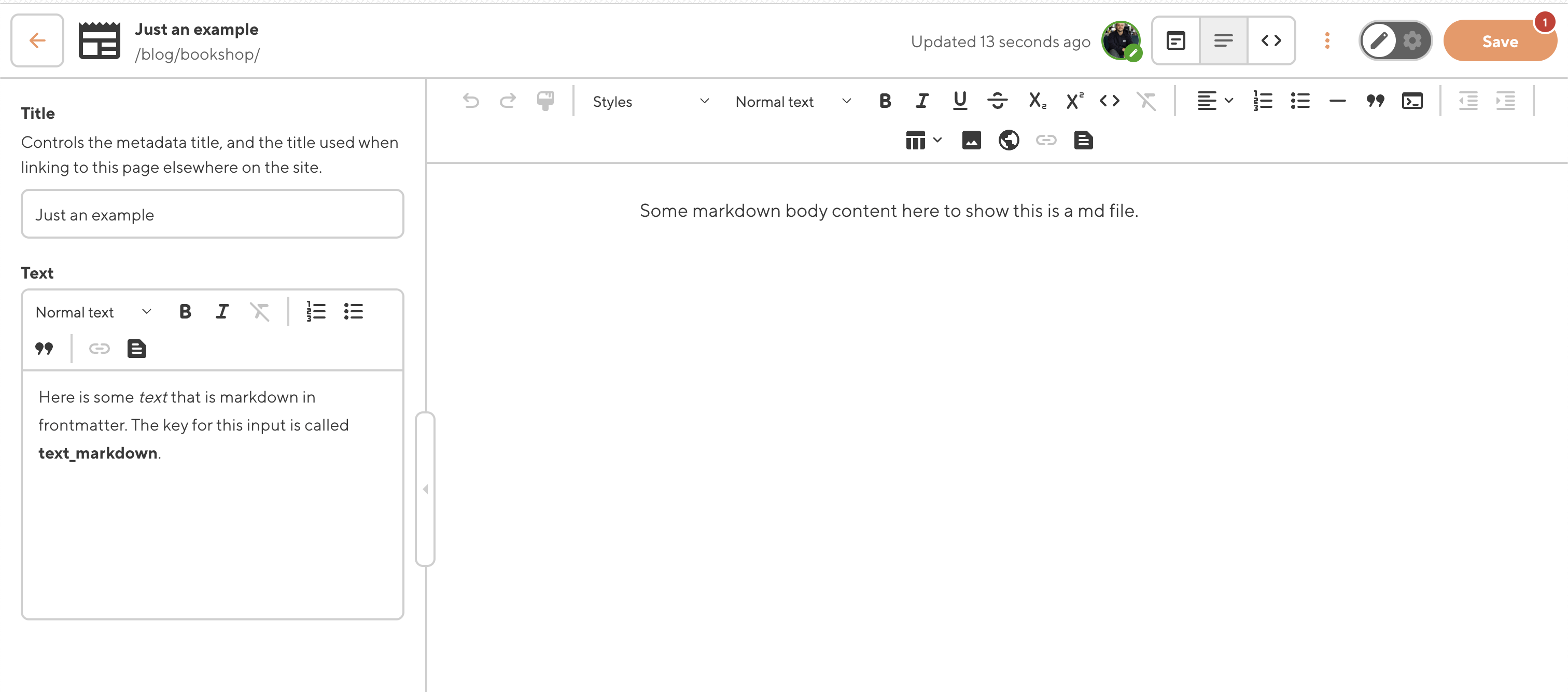Viewport: 1568px width, 692px height.
Task: Toggle the edit/settings mode switch
Action: click(x=1395, y=41)
